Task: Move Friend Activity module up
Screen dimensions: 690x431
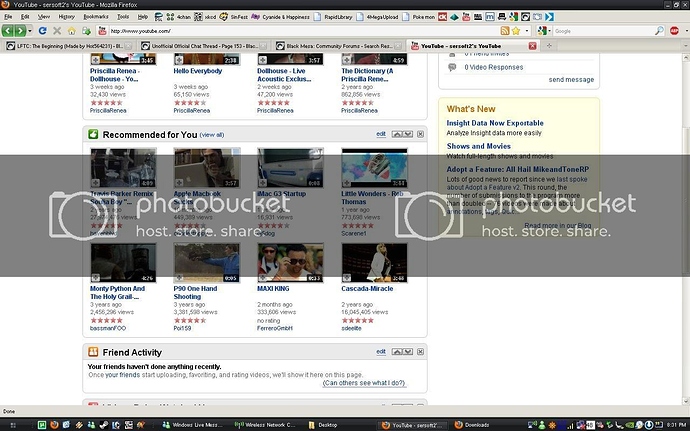Action: pos(397,351)
